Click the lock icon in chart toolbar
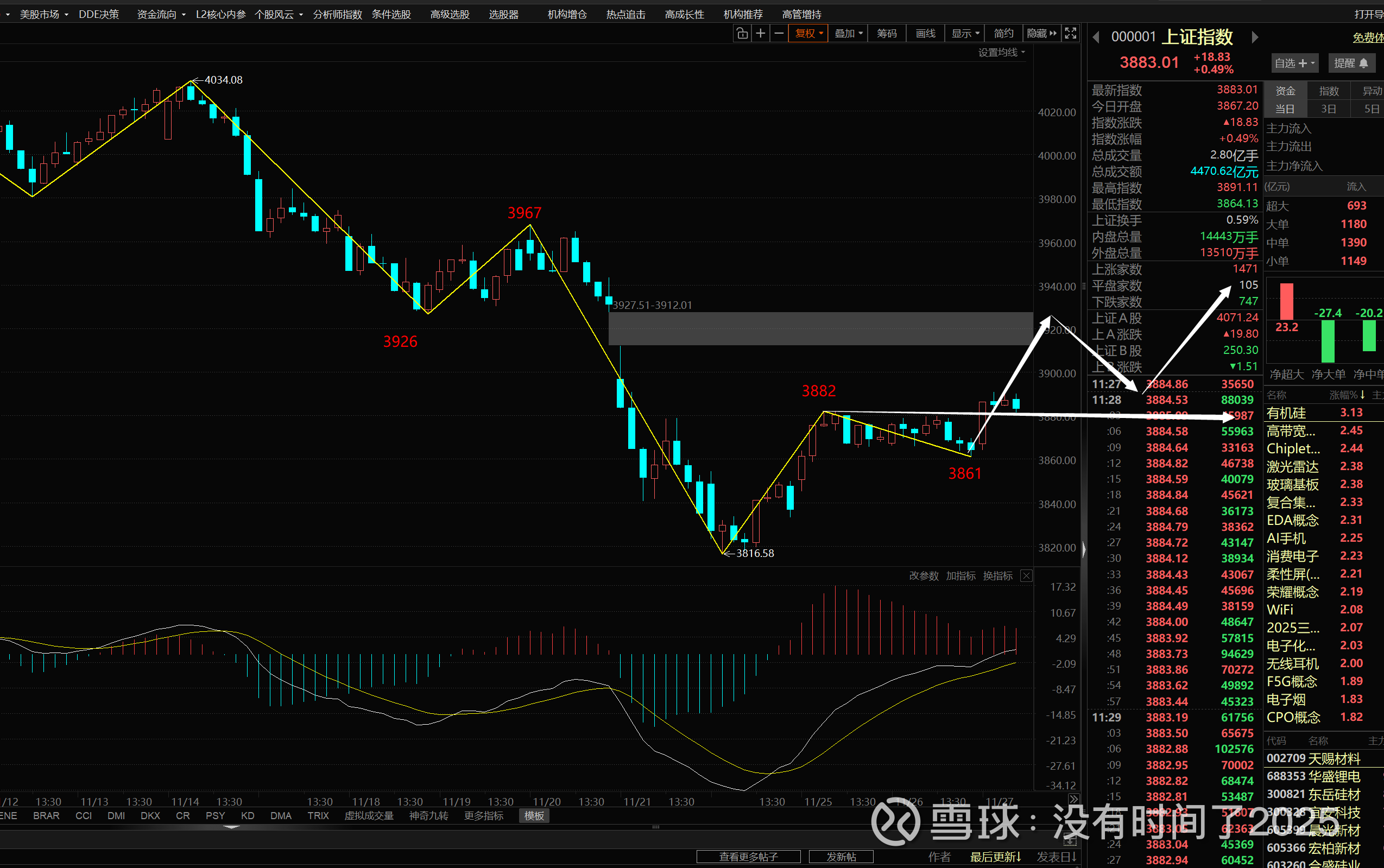 pos(742,33)
